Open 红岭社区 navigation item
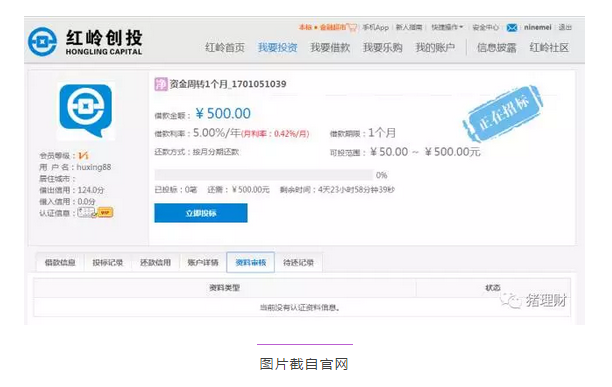This screenshot has height=387, width=612. click(x=549, y=48)
